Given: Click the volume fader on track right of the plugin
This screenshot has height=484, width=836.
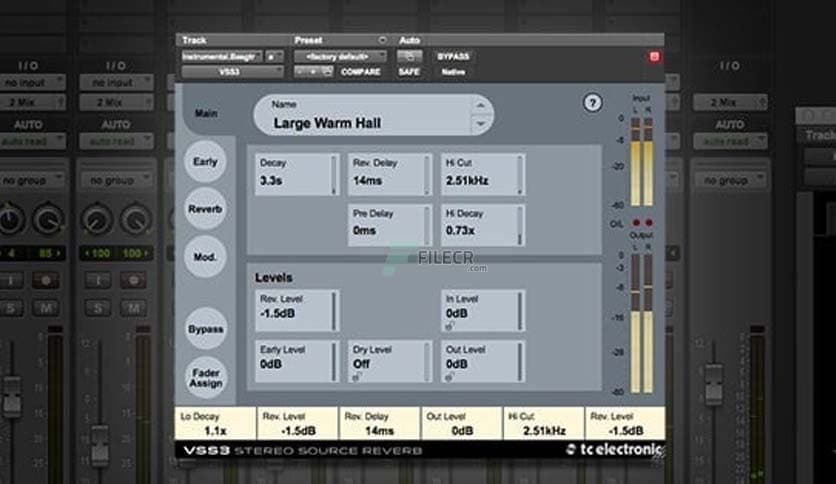Looking at the screenshot, I should 714,384.
